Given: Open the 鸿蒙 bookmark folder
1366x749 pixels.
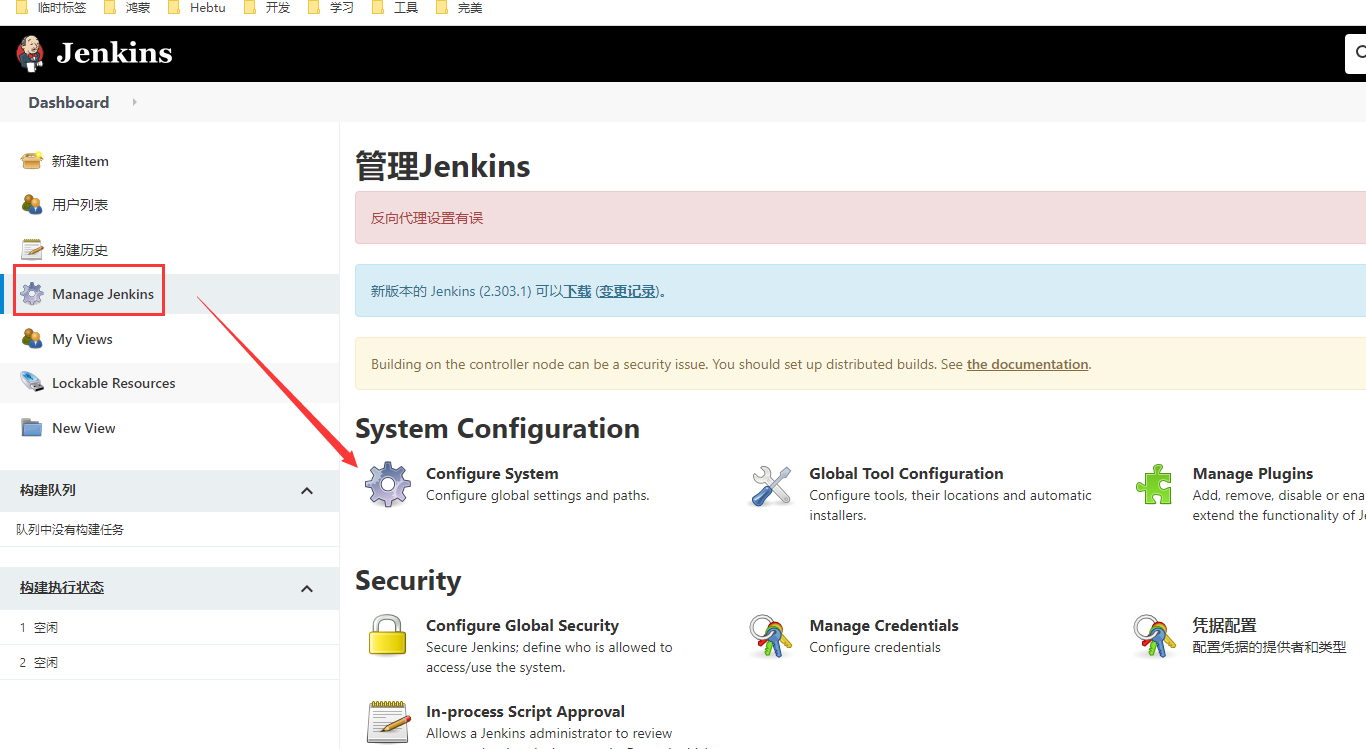Looking at the screenshot, I should pyautogui.click(x=128, y=7).
